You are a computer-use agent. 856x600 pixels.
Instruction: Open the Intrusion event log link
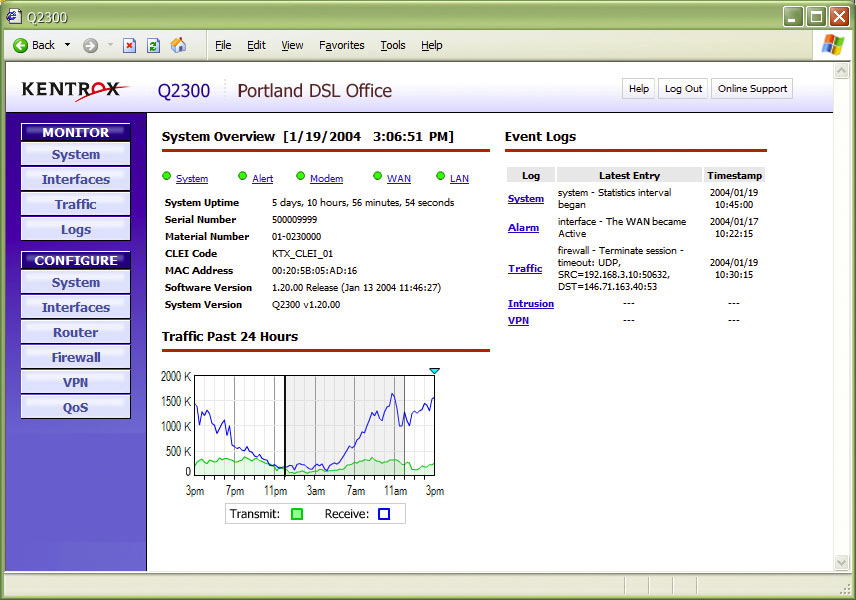point(531,304)
